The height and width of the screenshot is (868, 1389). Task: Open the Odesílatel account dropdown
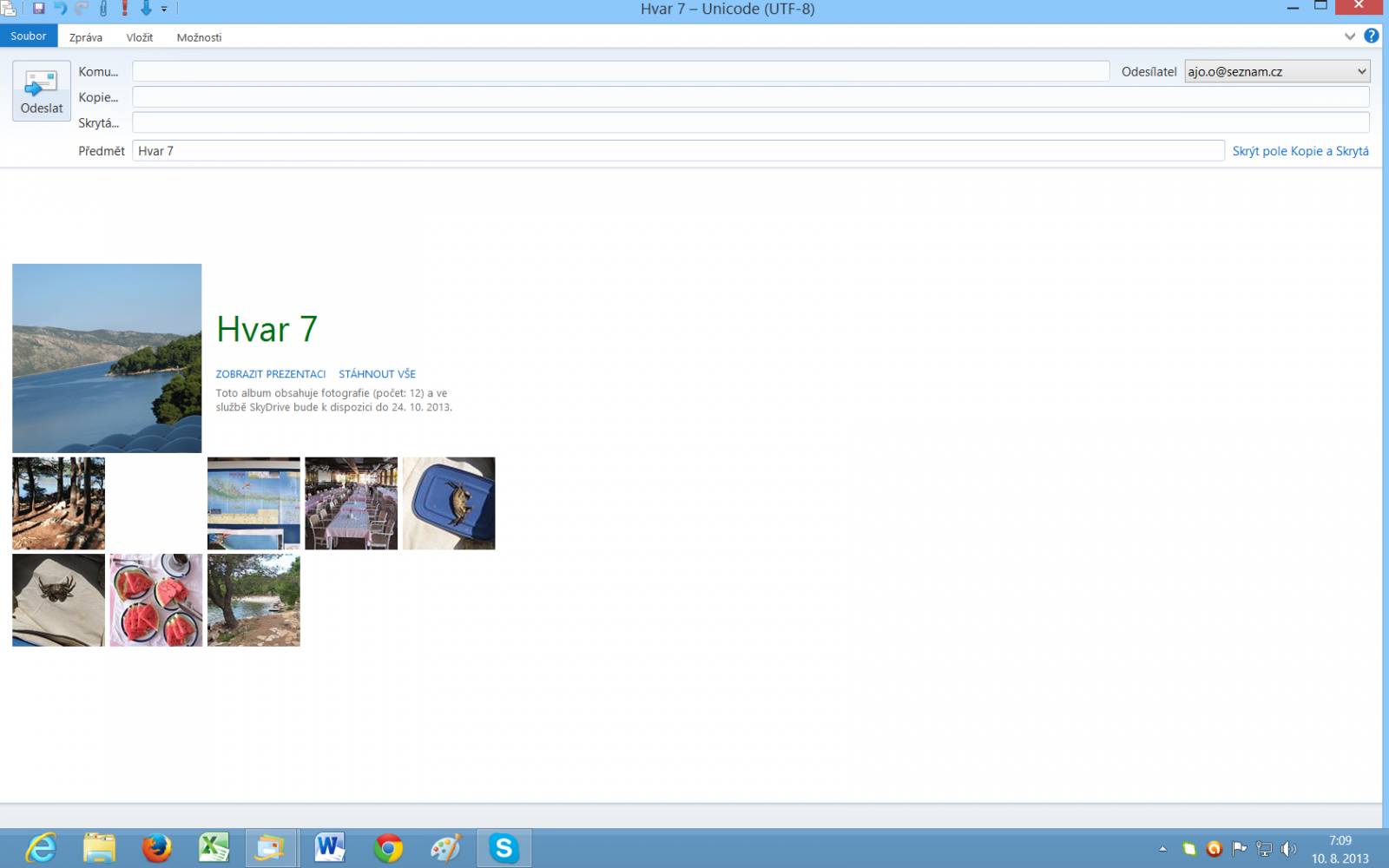(x=1277, y=72)
